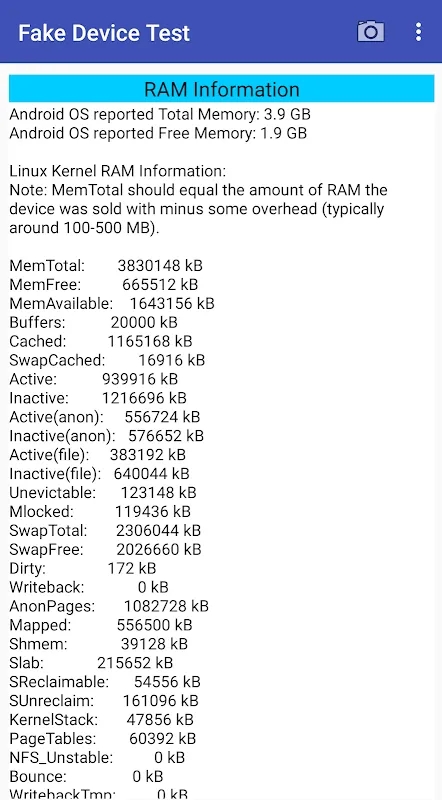
Task: Tap the Fake Device Test title
Action: [104, 33]
